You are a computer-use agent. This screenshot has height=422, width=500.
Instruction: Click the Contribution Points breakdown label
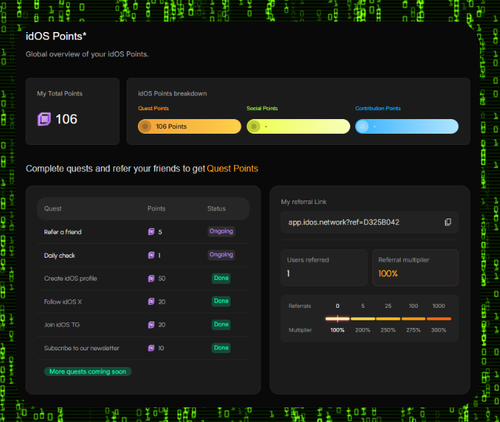click(x=378, y=108)
